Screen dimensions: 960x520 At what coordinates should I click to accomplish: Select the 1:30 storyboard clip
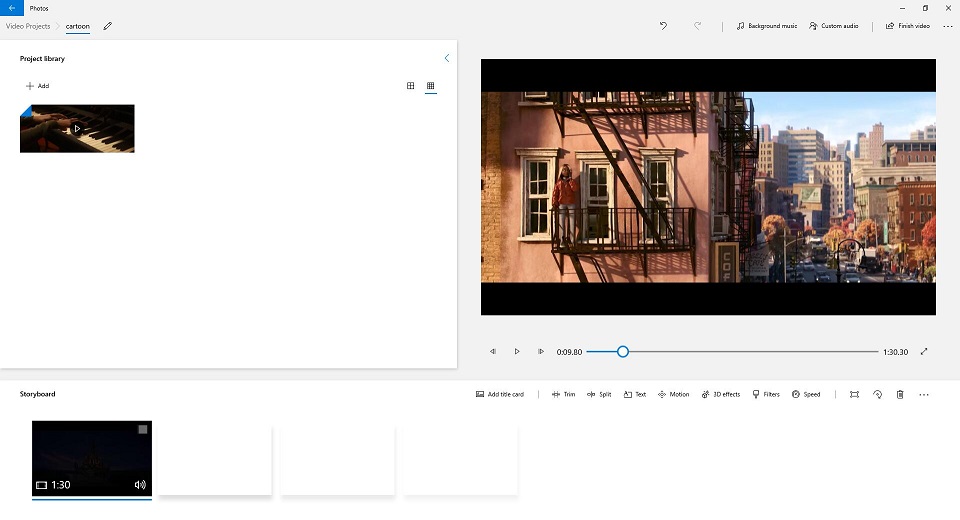click(x=92, y=458)
